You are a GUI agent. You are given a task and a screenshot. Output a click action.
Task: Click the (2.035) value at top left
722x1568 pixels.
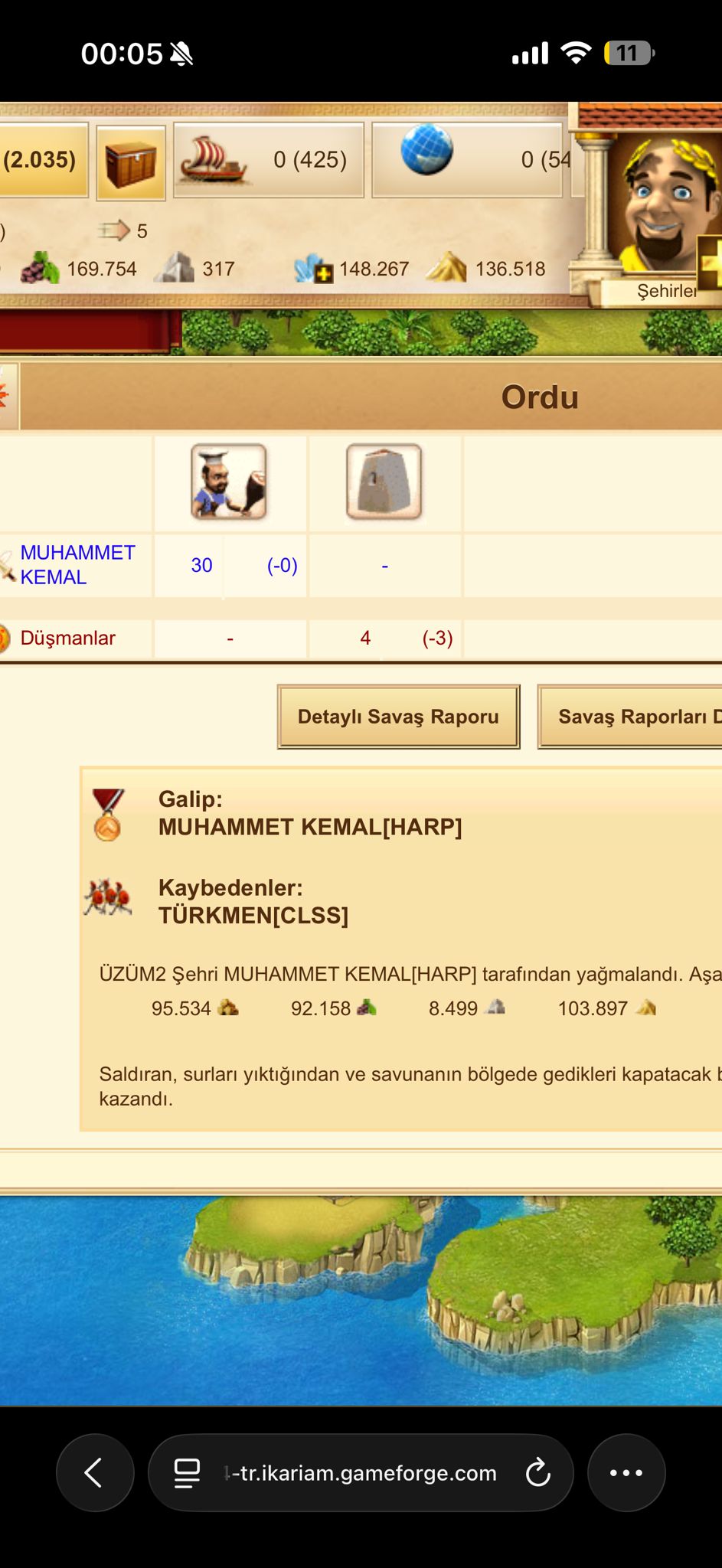point(39,159)
